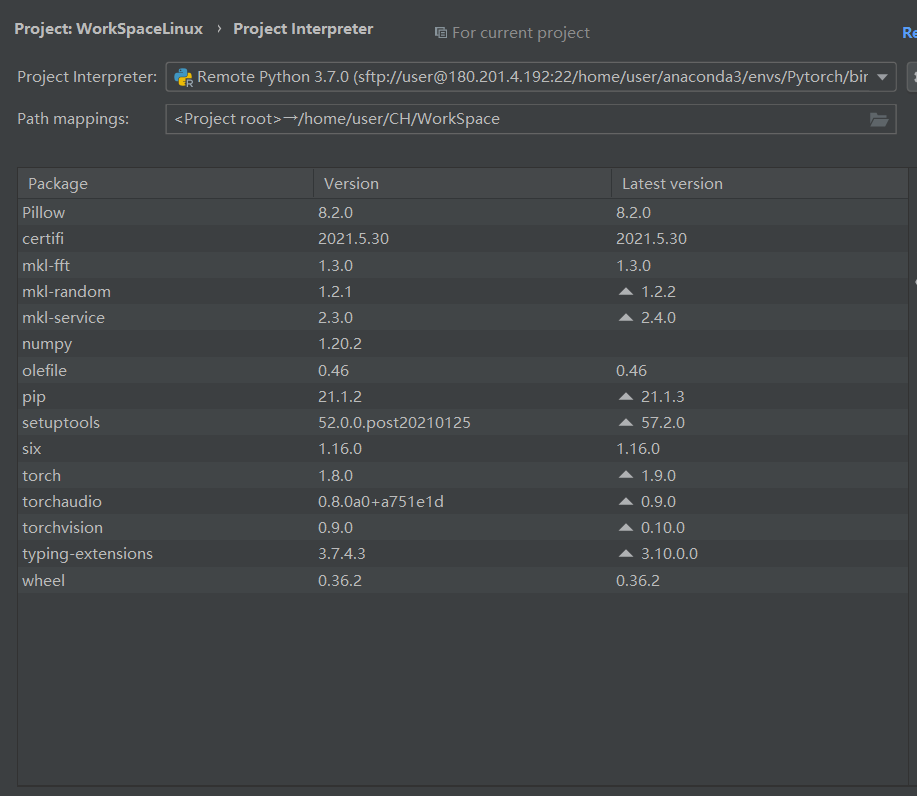Click upgrade arrow for mkl-random 1.2.2
This screenshot has height=796, width=917.
coord(626,291)
